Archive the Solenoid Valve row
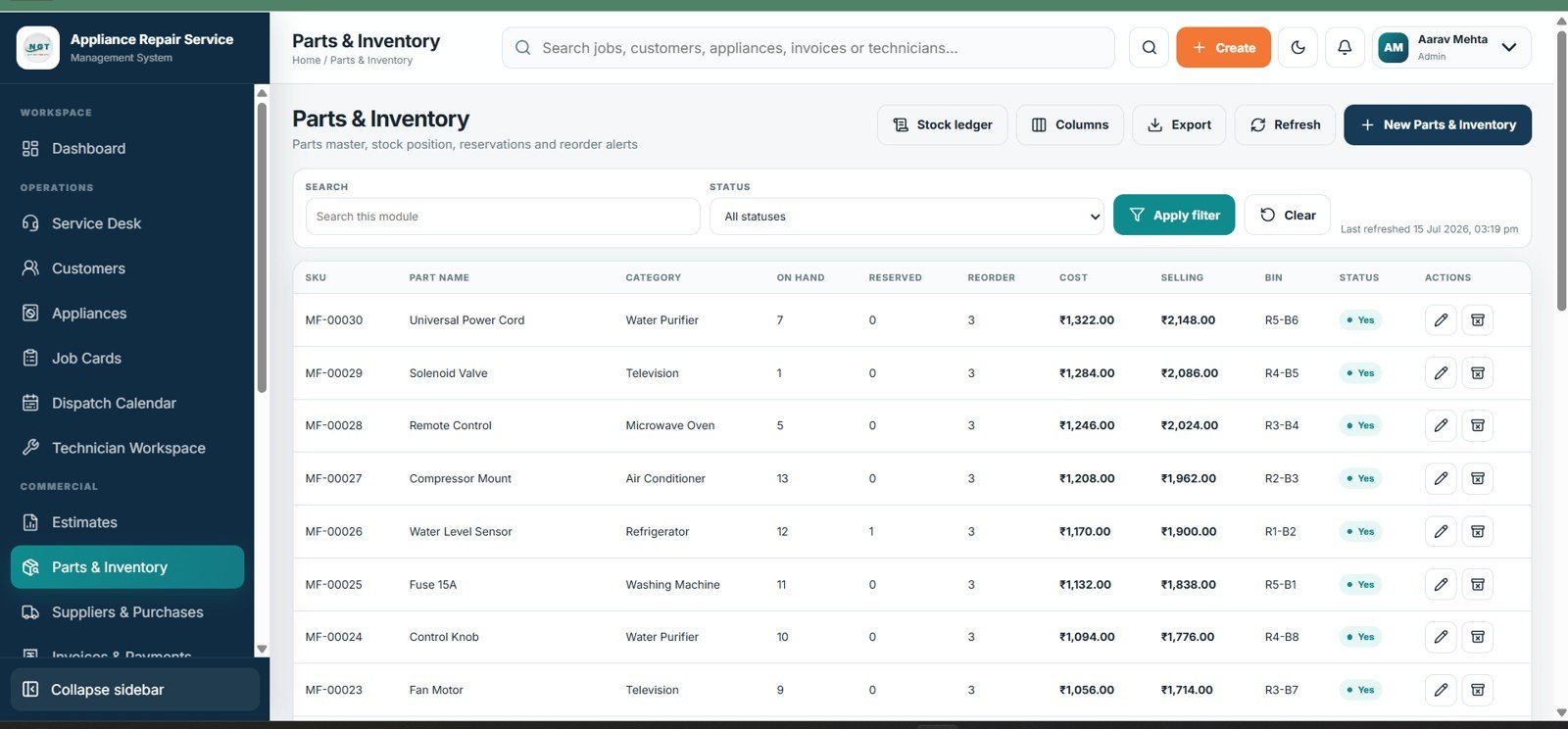 click(1478, 372)
